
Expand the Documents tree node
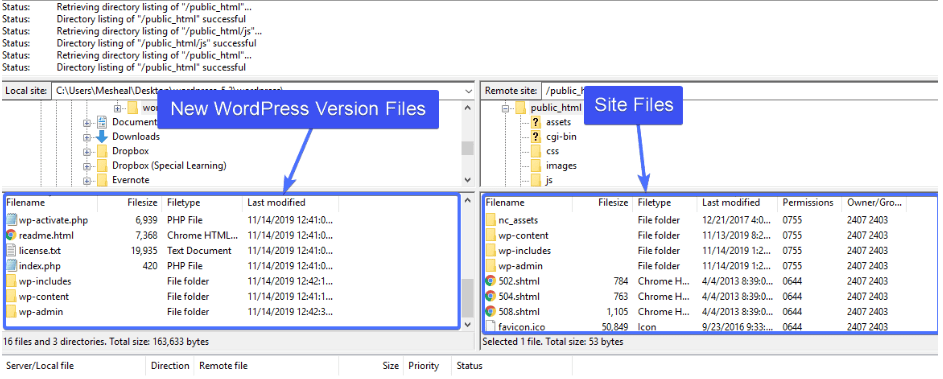87,123
